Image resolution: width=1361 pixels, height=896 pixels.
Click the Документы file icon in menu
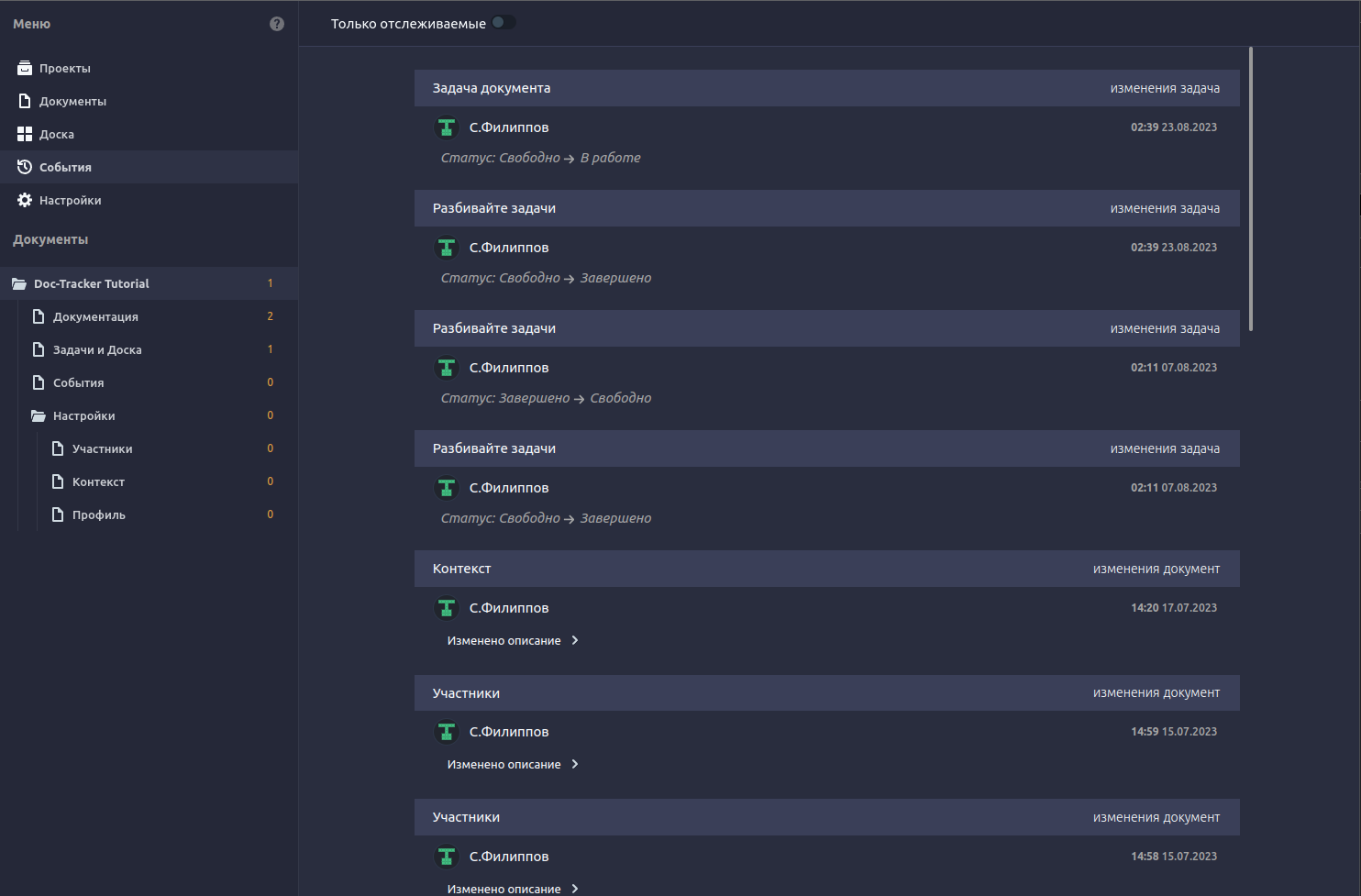25,101
